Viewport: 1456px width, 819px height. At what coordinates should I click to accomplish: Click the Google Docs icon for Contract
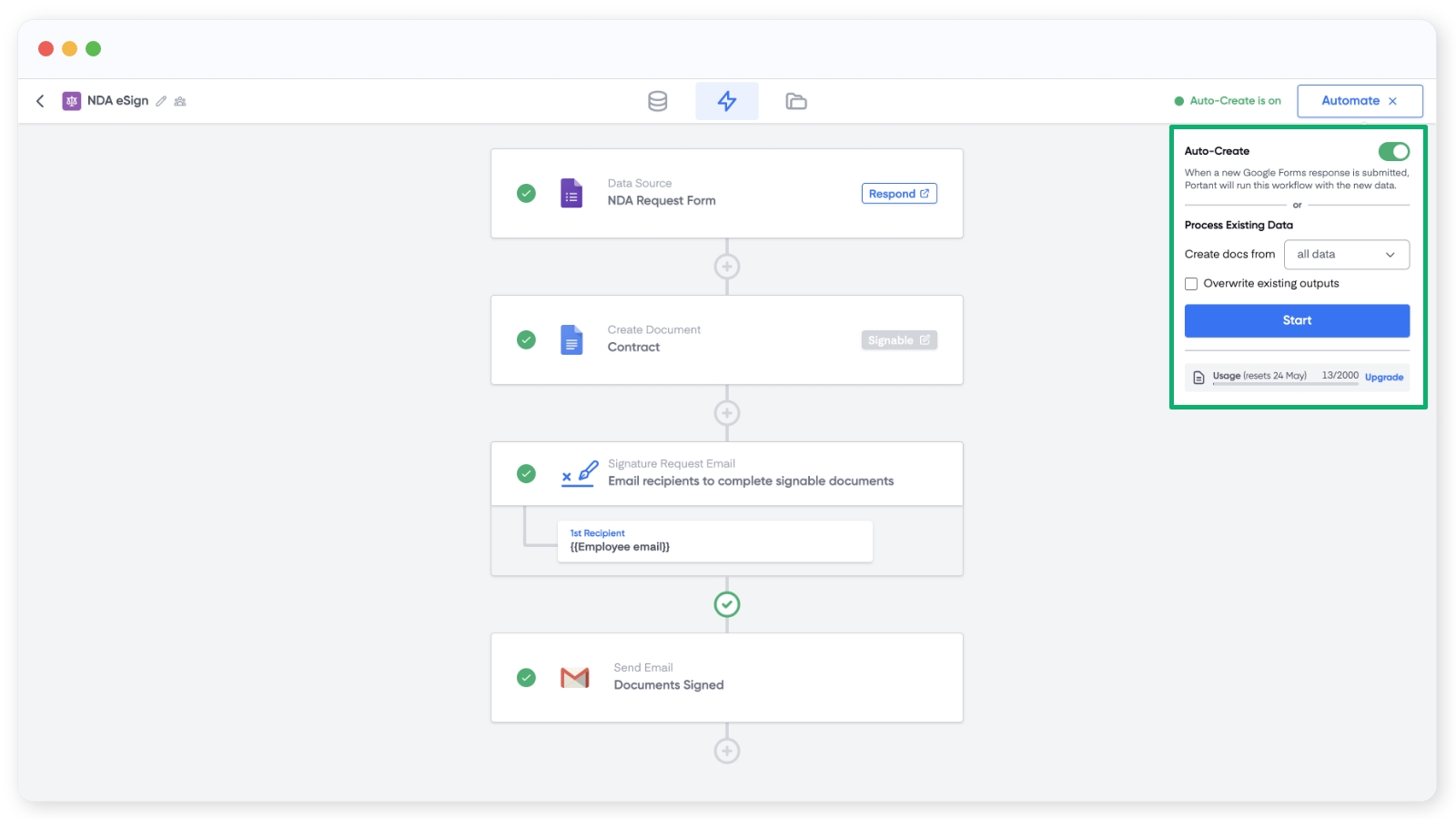571,340
